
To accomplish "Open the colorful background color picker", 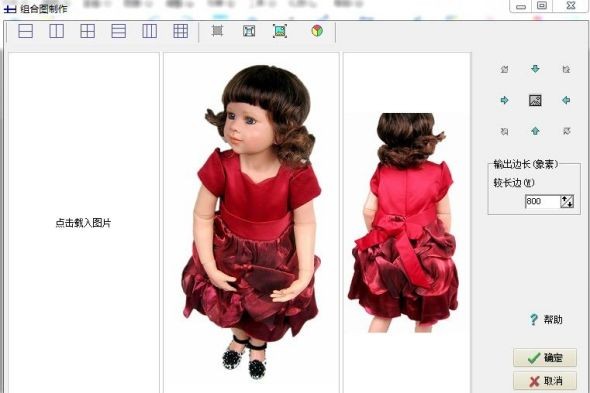I will (x=317, y=30).
